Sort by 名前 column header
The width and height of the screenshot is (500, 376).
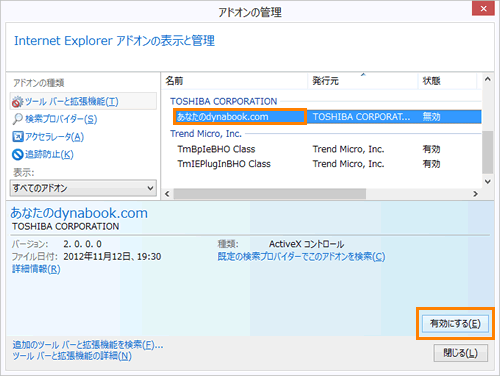pyautogui.click(x=235, y=81)
